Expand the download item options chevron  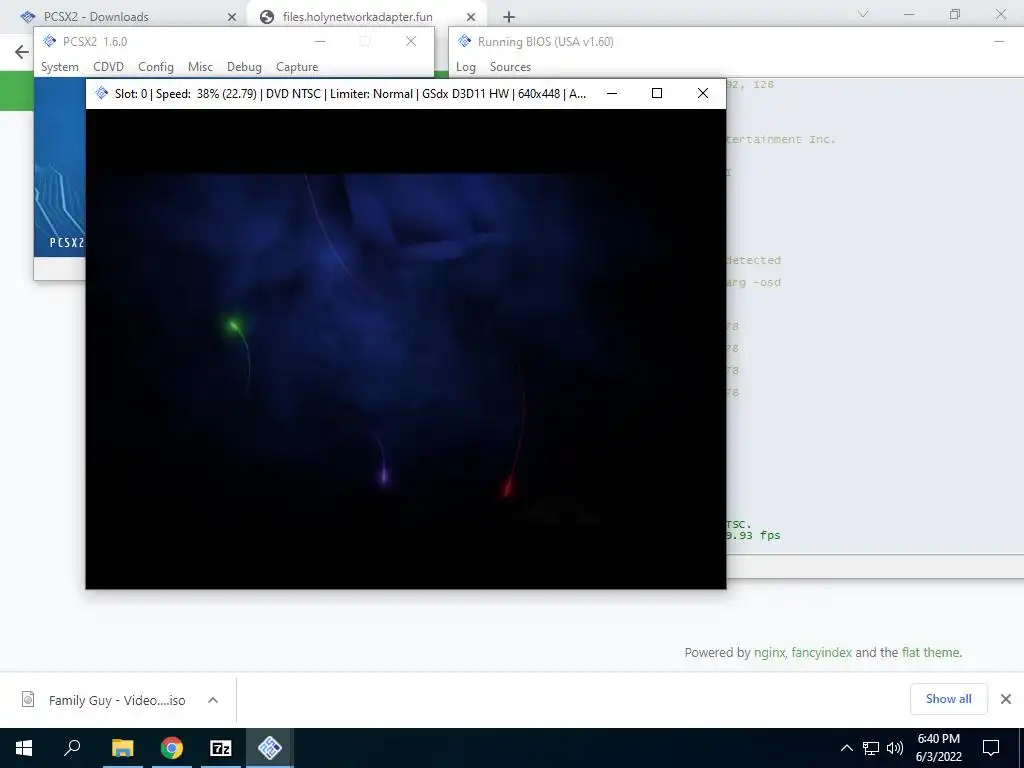click(x=212, y=700)
